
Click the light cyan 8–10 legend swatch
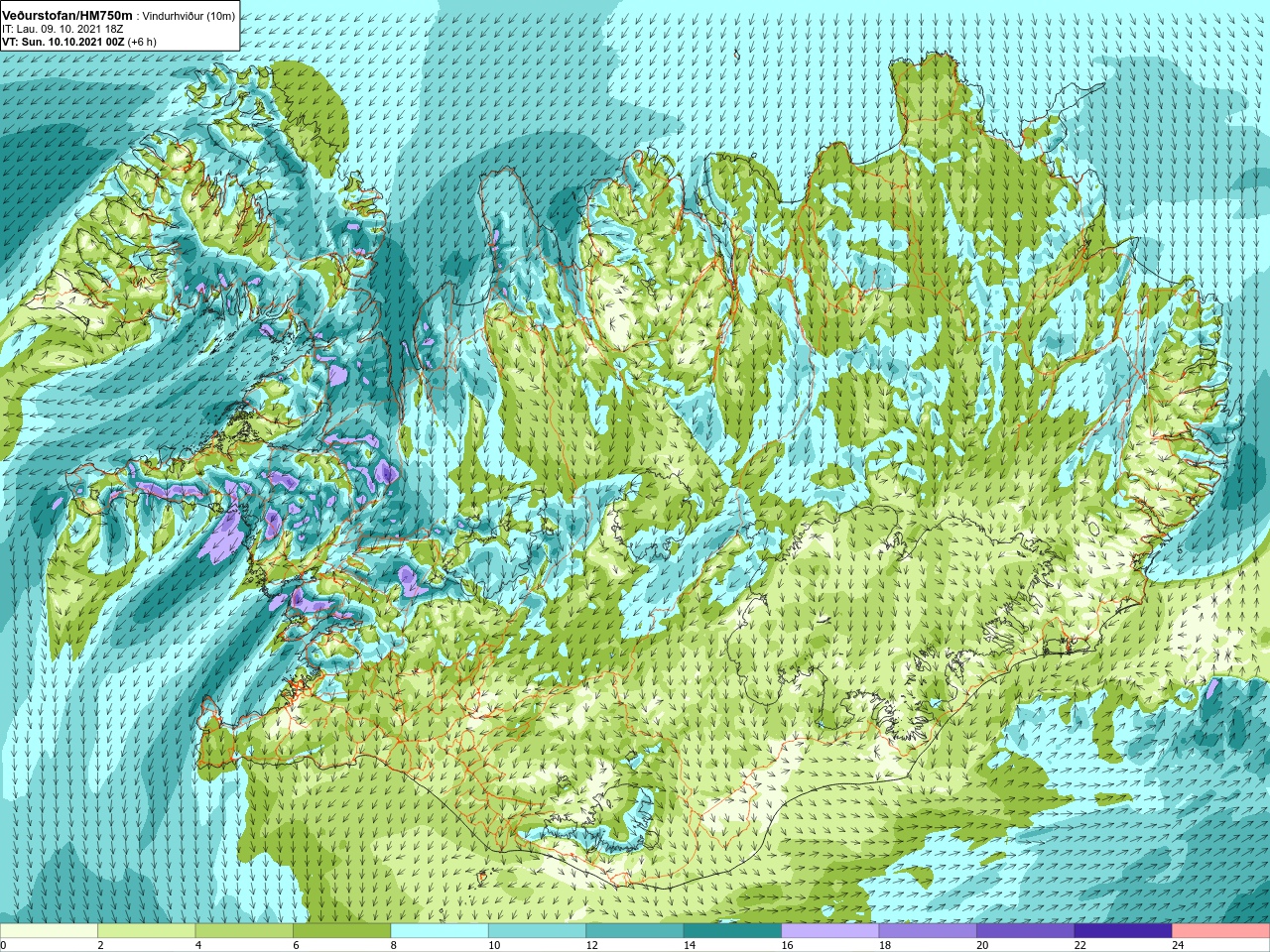(440, 931)
